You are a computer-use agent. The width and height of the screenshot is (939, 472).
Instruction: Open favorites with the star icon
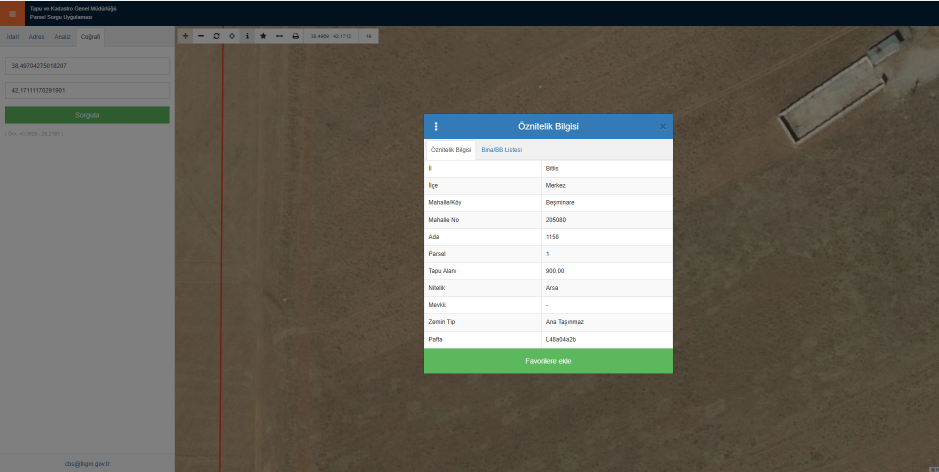(x=263, y=36)
